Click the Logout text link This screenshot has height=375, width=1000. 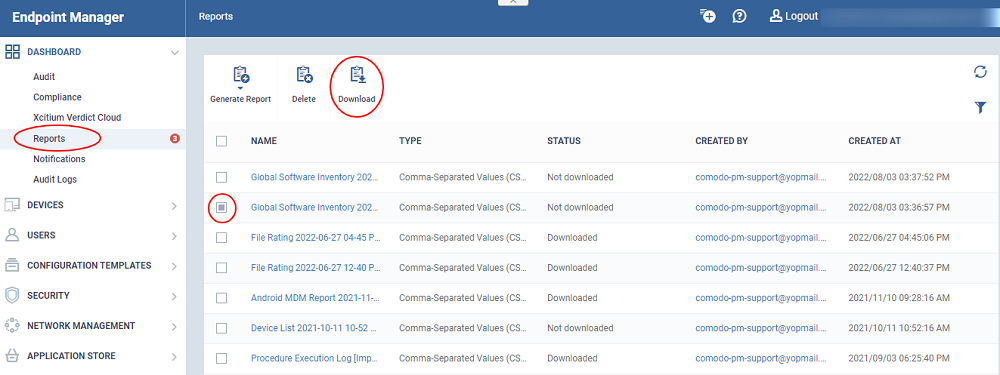pyautogui.click(x=802, y=17)
